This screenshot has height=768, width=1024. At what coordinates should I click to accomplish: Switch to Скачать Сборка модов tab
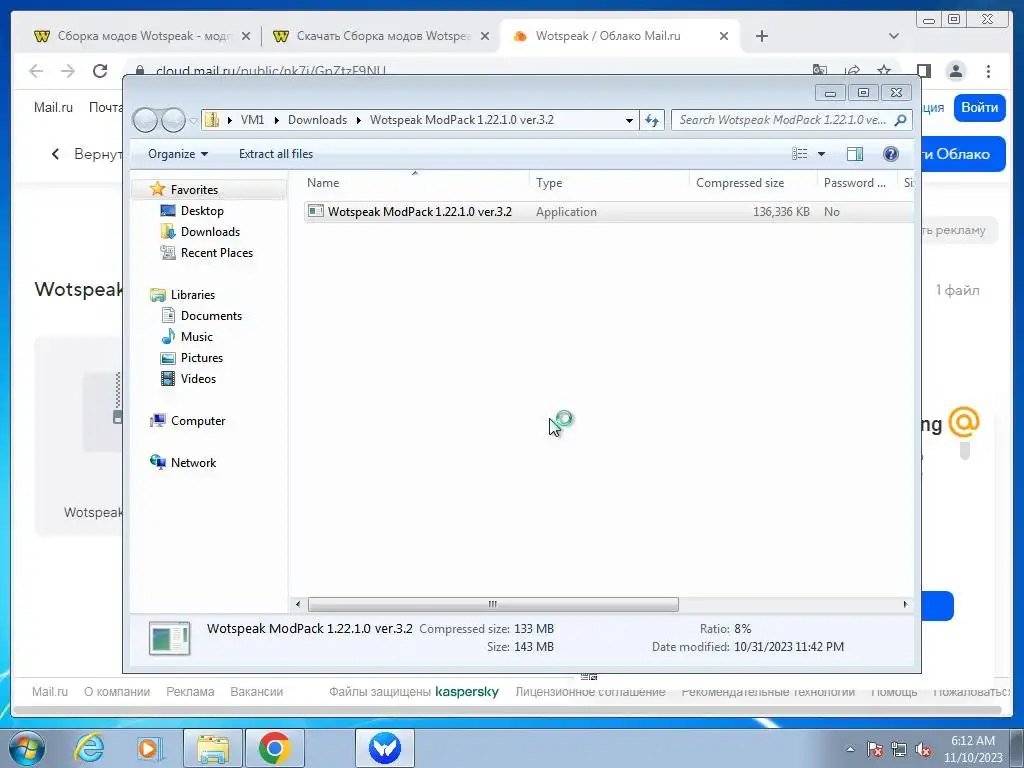[x=381, y=36]
